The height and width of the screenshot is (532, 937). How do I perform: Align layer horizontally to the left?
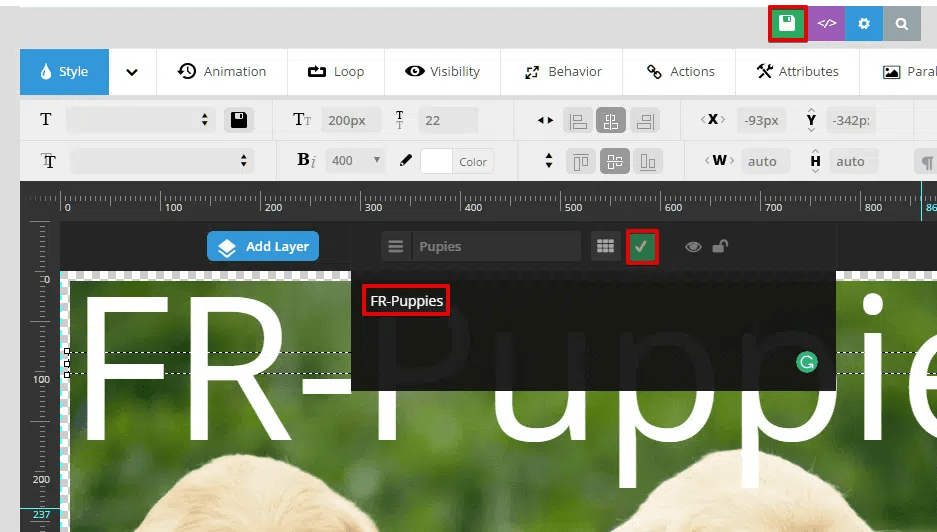click(x=578, y=121)
